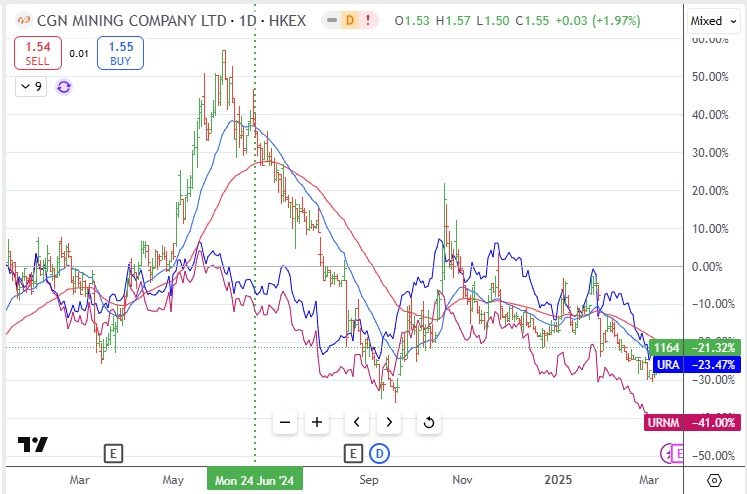Click the close price C1.55
This screenshot has height=494, width=747.
coord(532,21)
